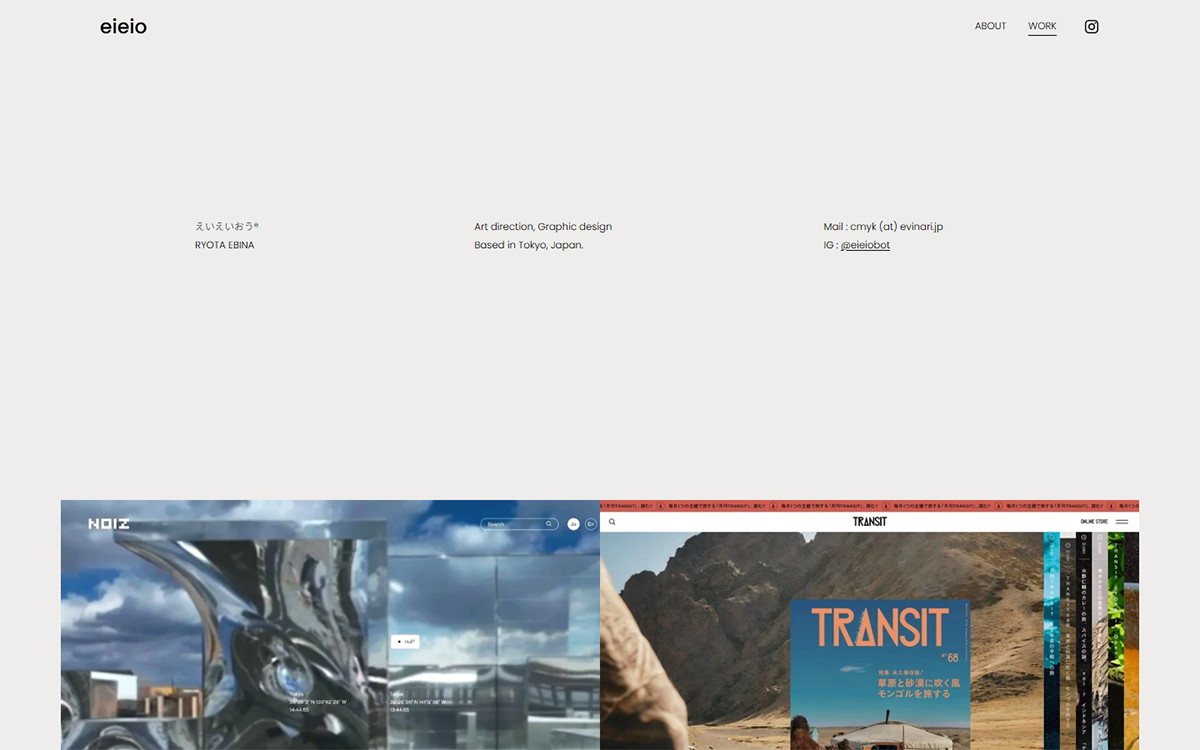The image size is (1200, 750).
Task: Click magnifier icon inside NOIZ search bar
Action: tap(549, 524)
